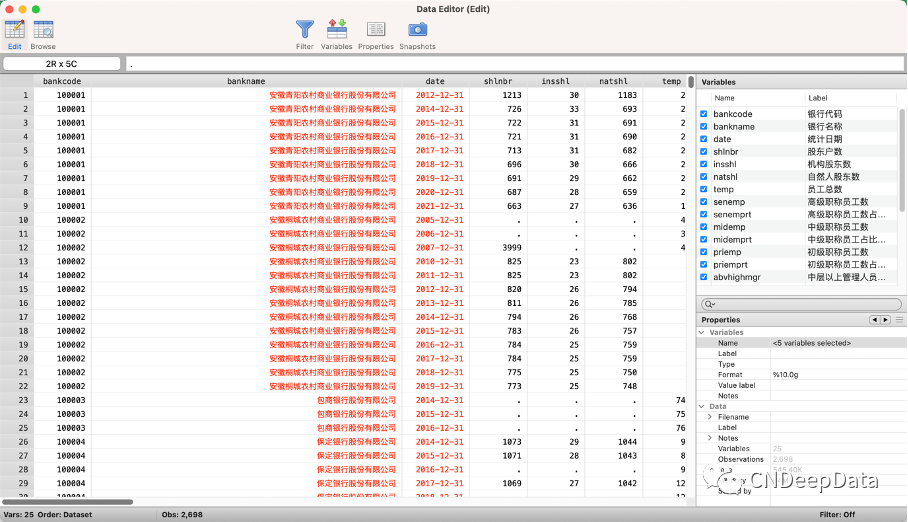Click the Type property row
The image size is (908, 522).
[x=800, y=364]
